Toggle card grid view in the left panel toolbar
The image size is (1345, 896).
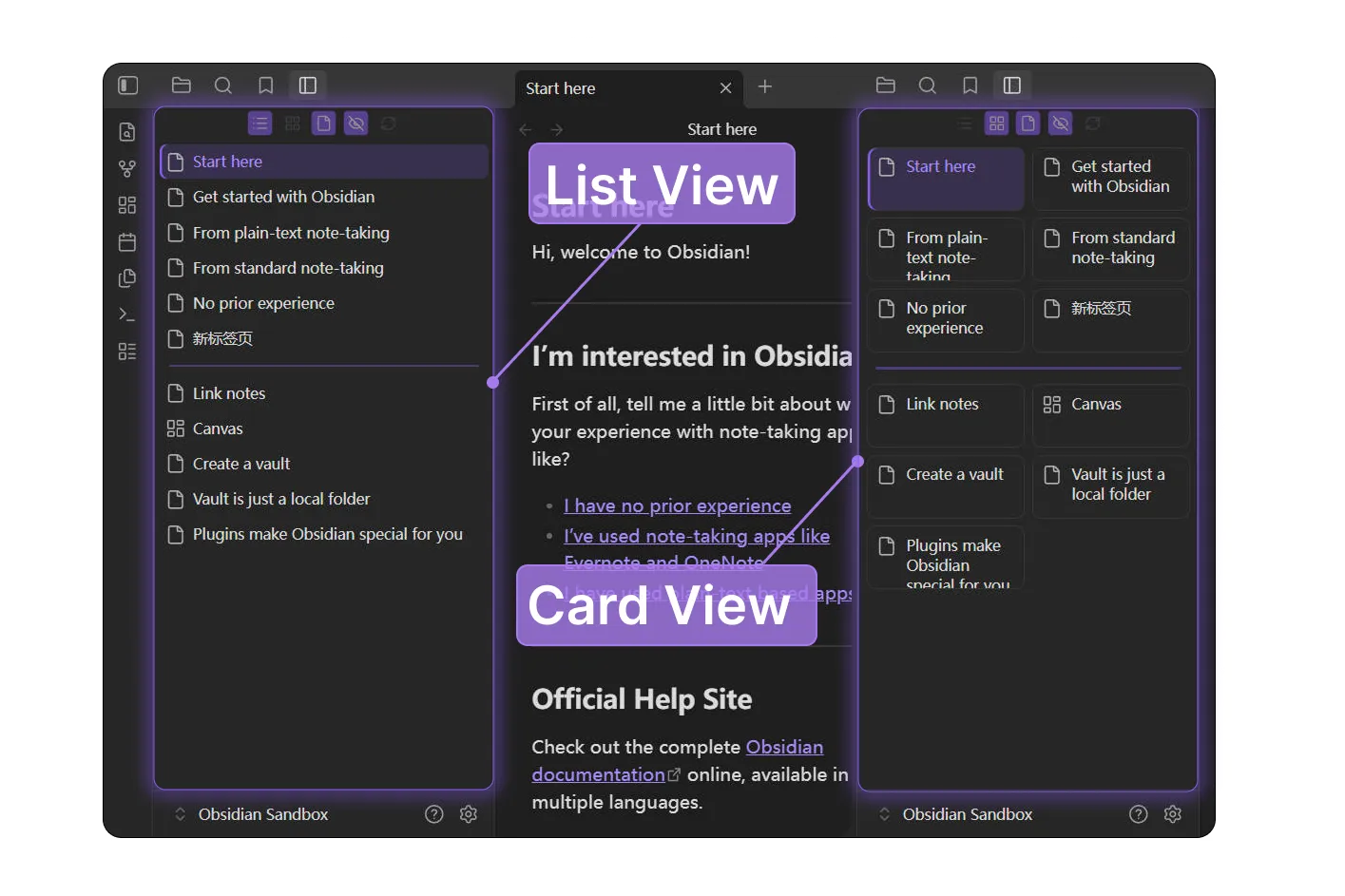tap(292, 124)
